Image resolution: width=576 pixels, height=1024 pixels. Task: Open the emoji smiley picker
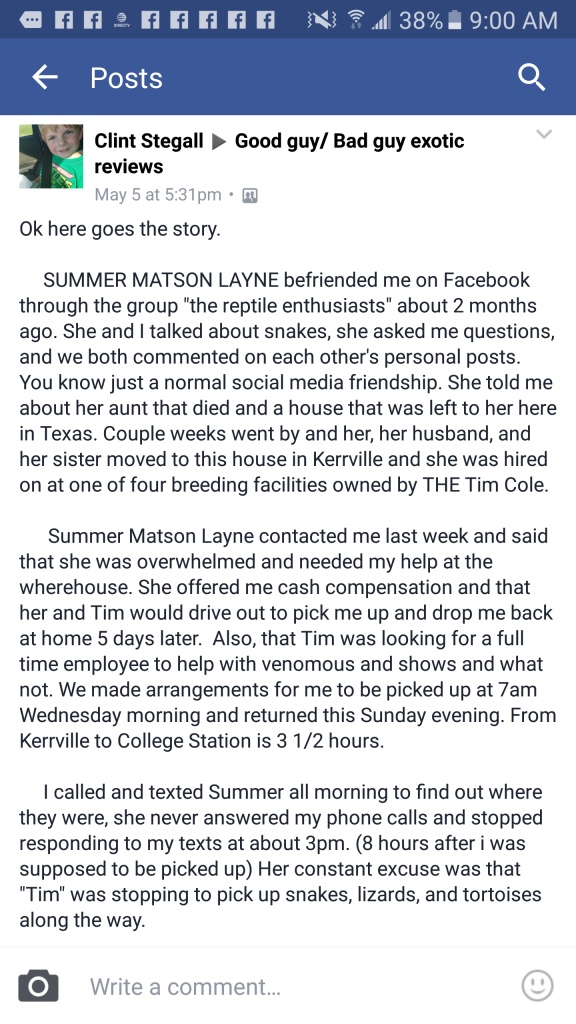tap(537, 985)
